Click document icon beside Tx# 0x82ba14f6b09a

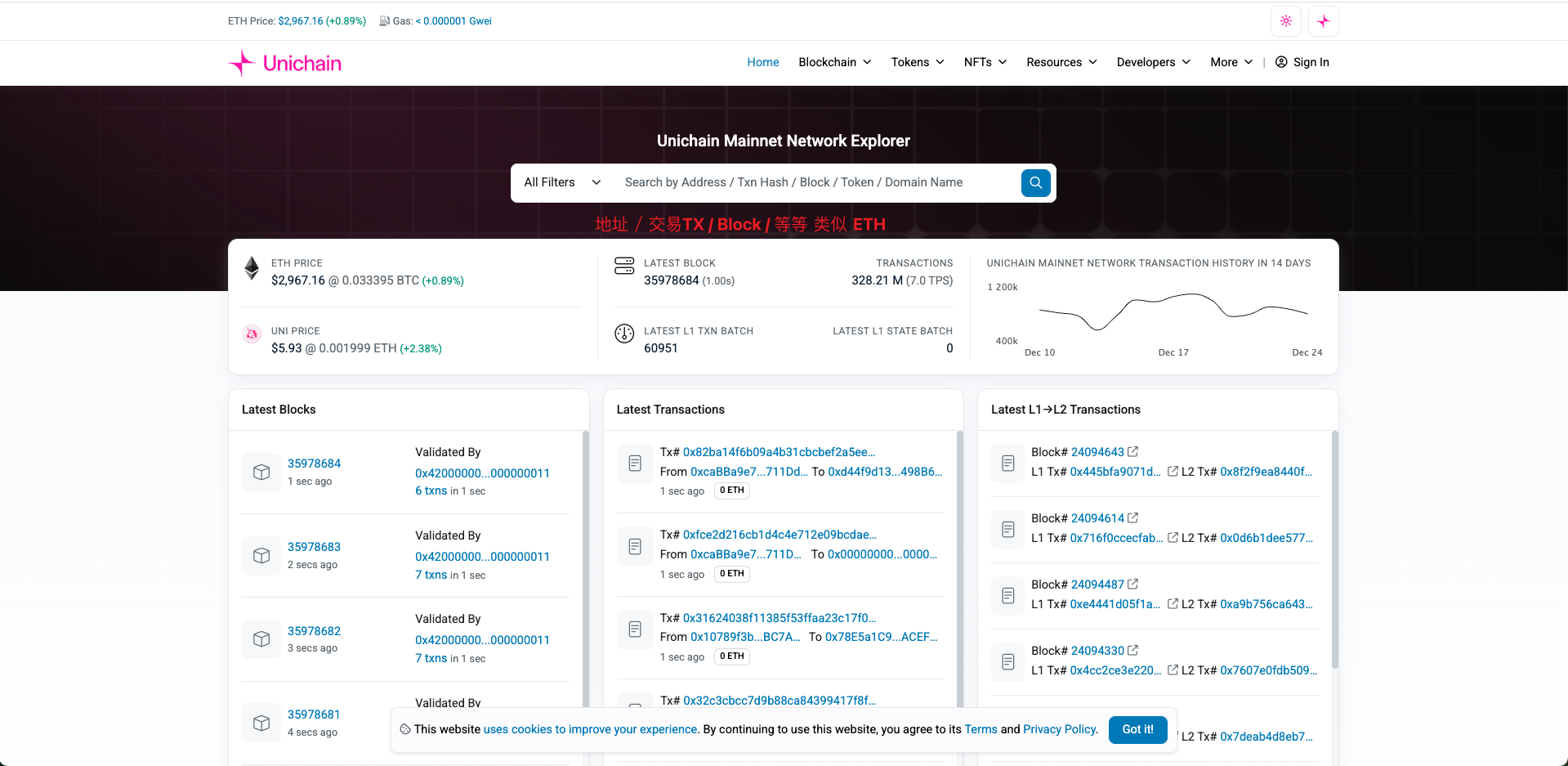635,464
